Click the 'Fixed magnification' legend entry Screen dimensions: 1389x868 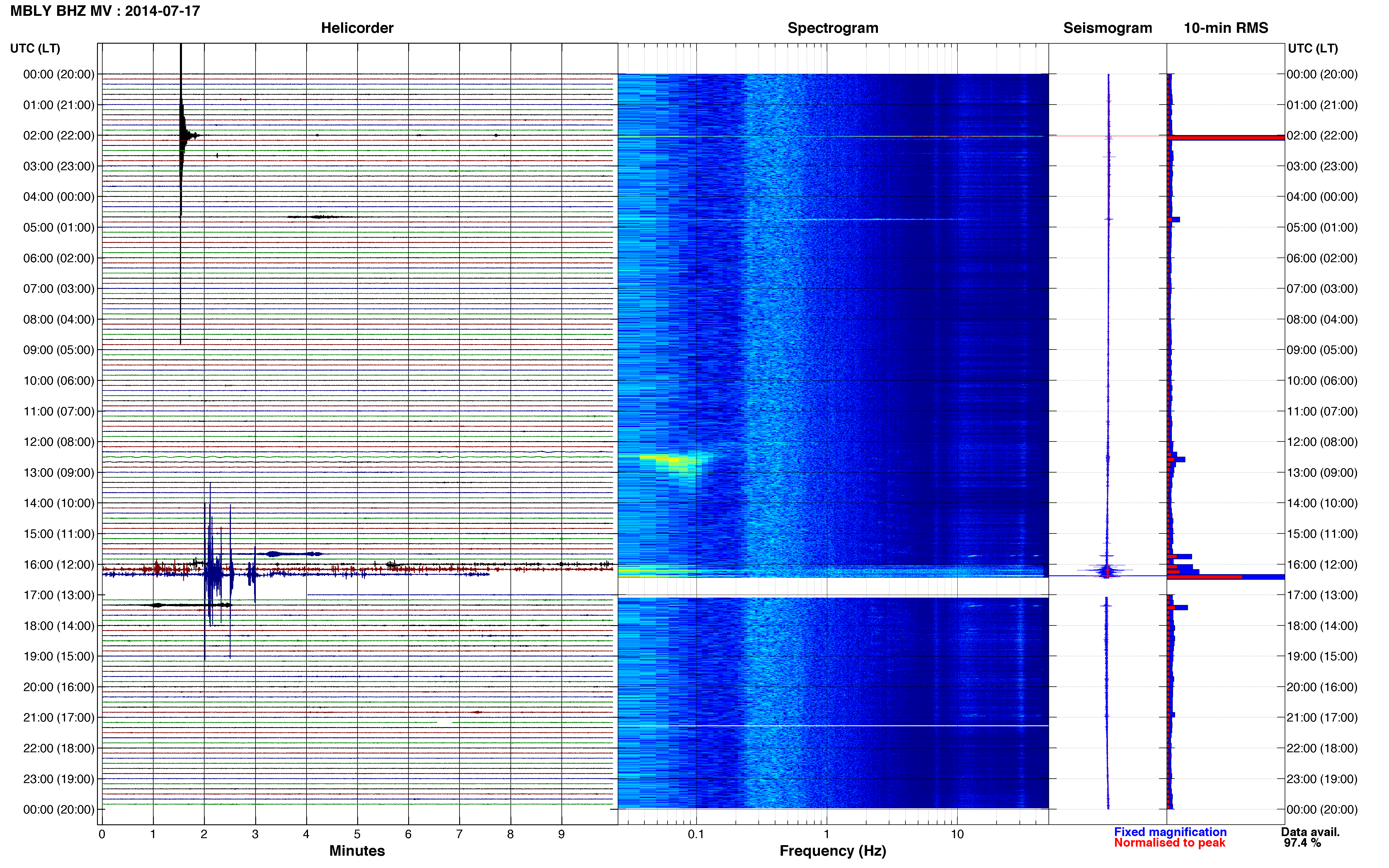[1170, 832]
